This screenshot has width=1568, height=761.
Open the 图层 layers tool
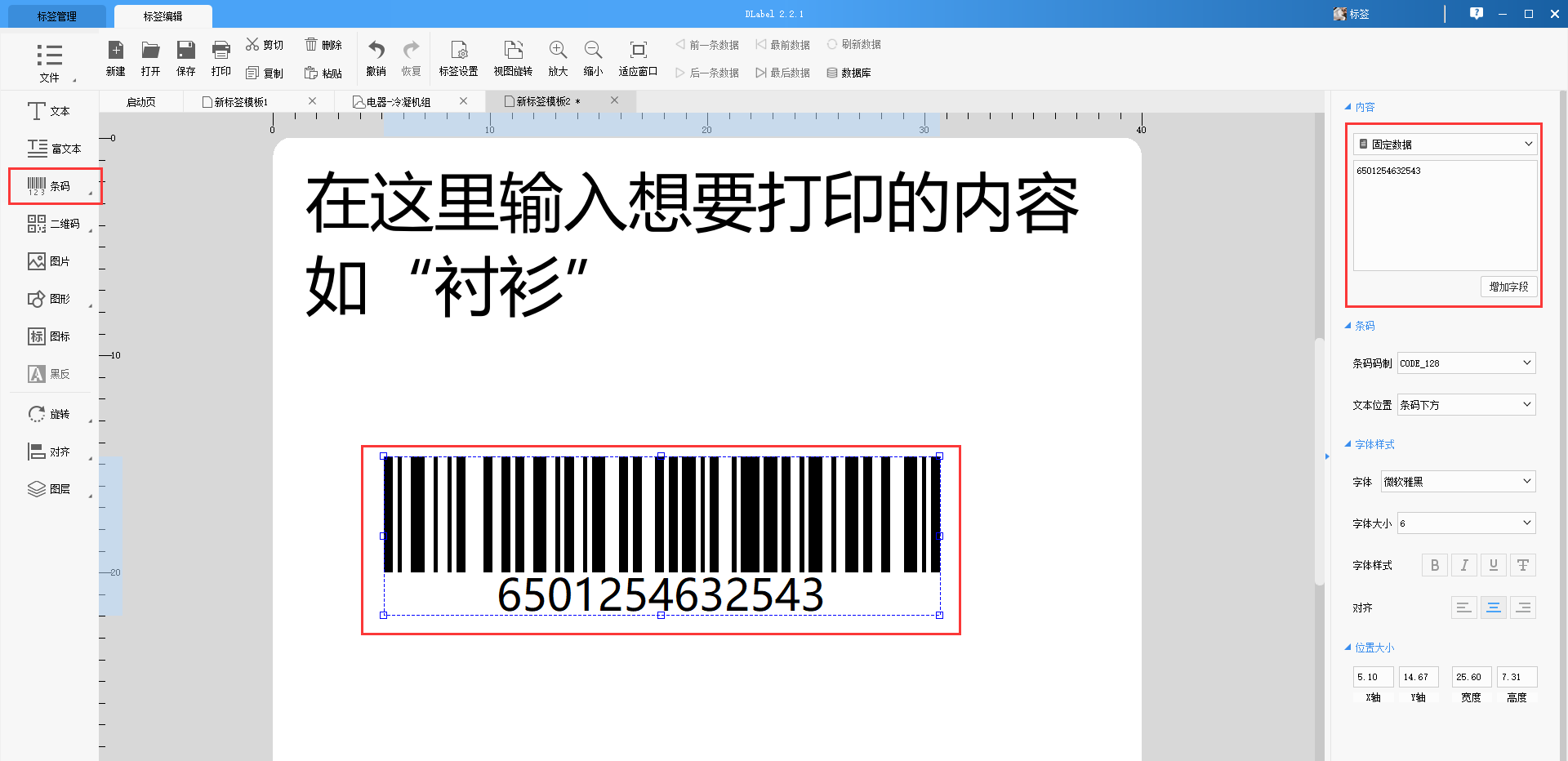tap(49, 489)
